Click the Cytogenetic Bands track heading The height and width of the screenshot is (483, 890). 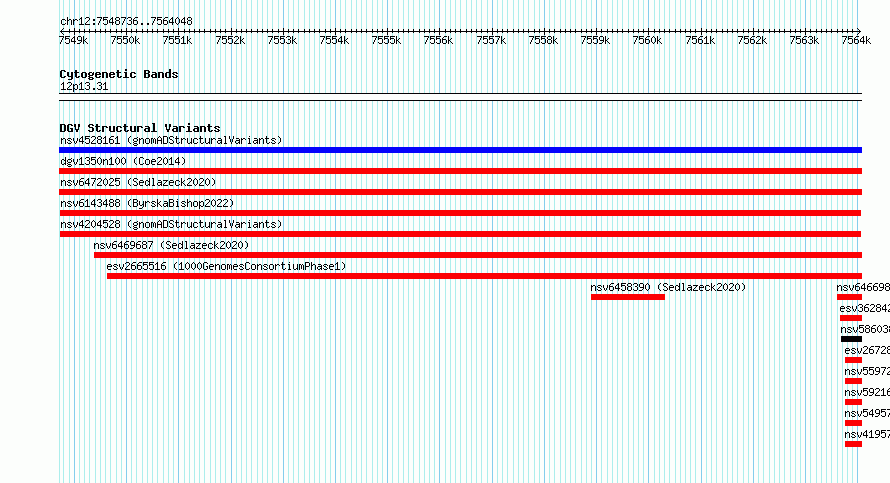tap(119, 74)
